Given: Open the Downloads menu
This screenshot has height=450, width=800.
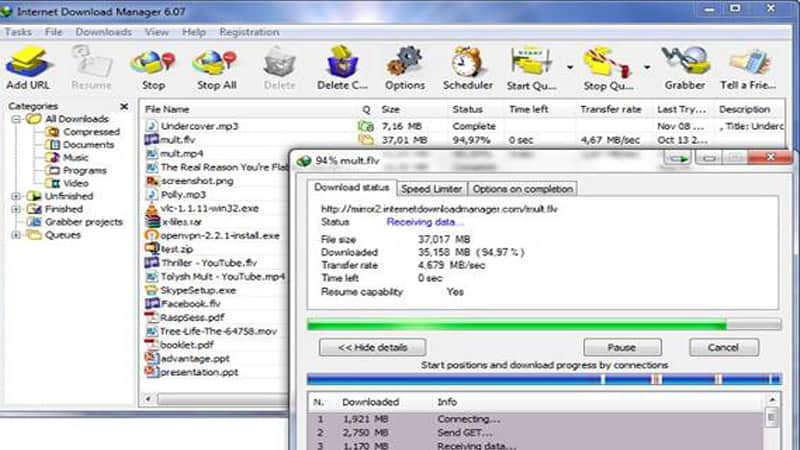Looking at the screenshot, I should point(104,32).
